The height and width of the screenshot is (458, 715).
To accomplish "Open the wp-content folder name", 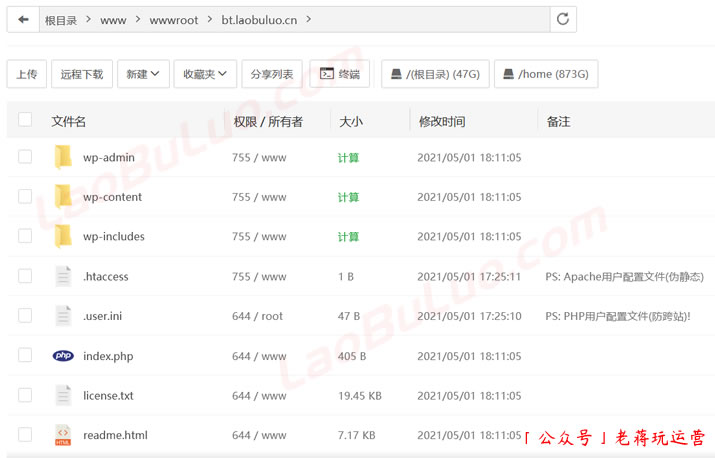I will [x=113, y=197].
